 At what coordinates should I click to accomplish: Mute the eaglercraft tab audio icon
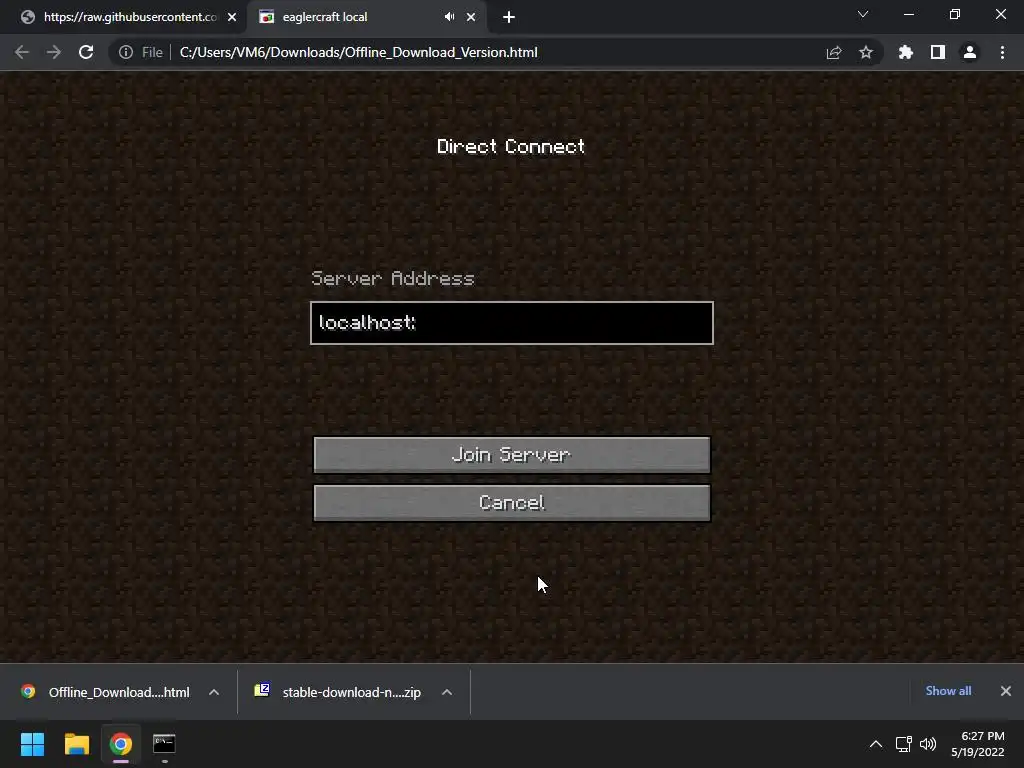pos(449,16)
